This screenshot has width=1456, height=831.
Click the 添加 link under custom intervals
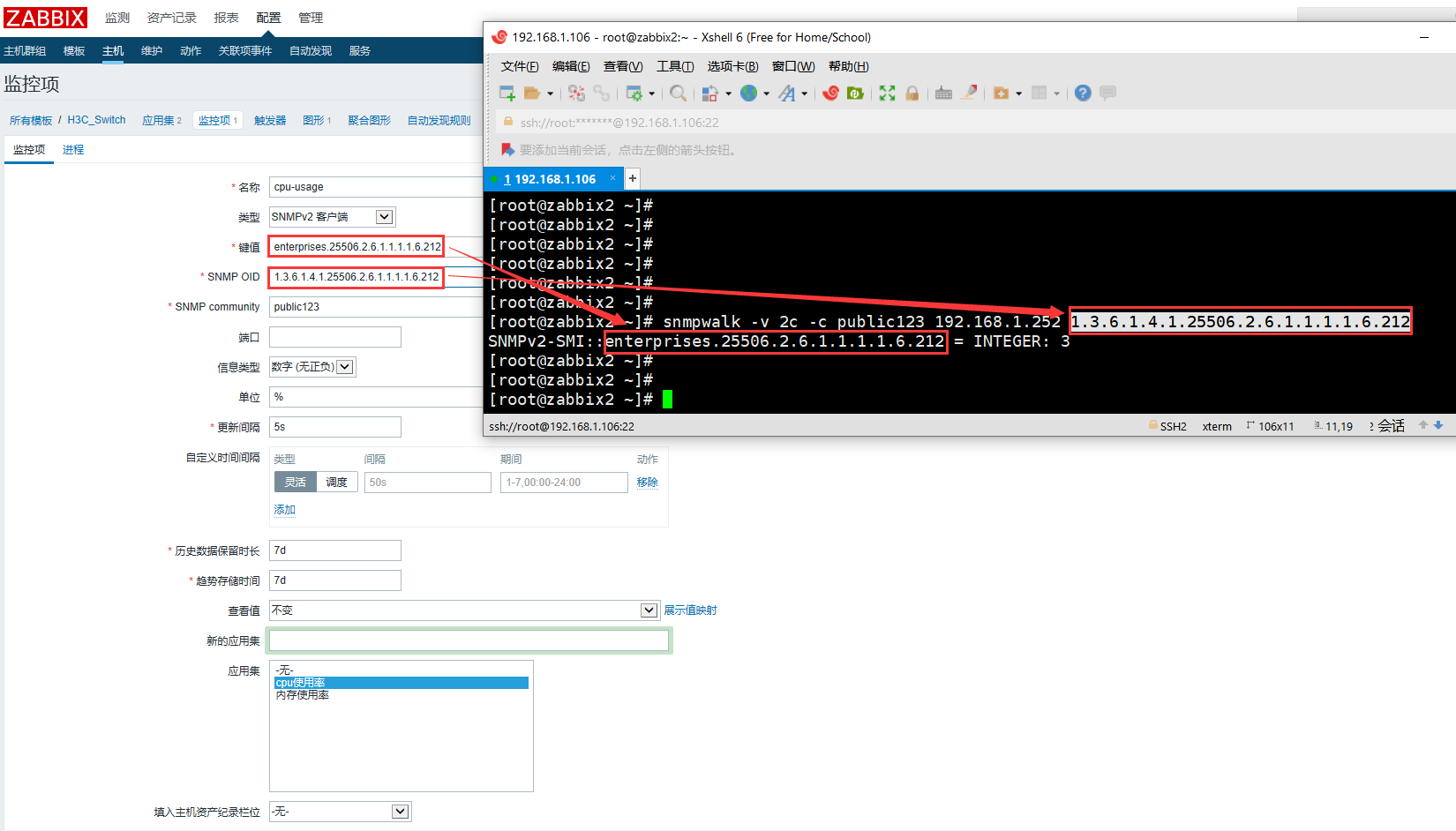point(284,510)
